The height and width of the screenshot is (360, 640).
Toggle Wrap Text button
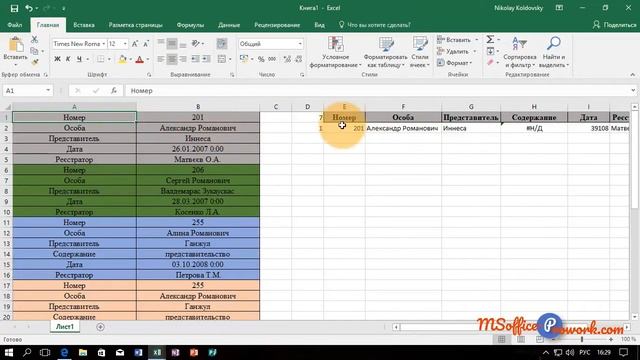(222, 43)
